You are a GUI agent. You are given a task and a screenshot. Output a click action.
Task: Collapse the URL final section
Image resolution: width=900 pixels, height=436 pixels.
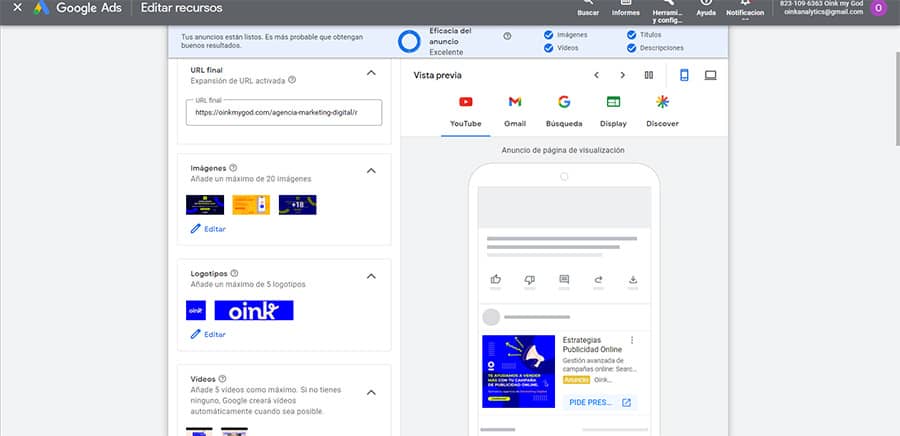click(371, 73)
